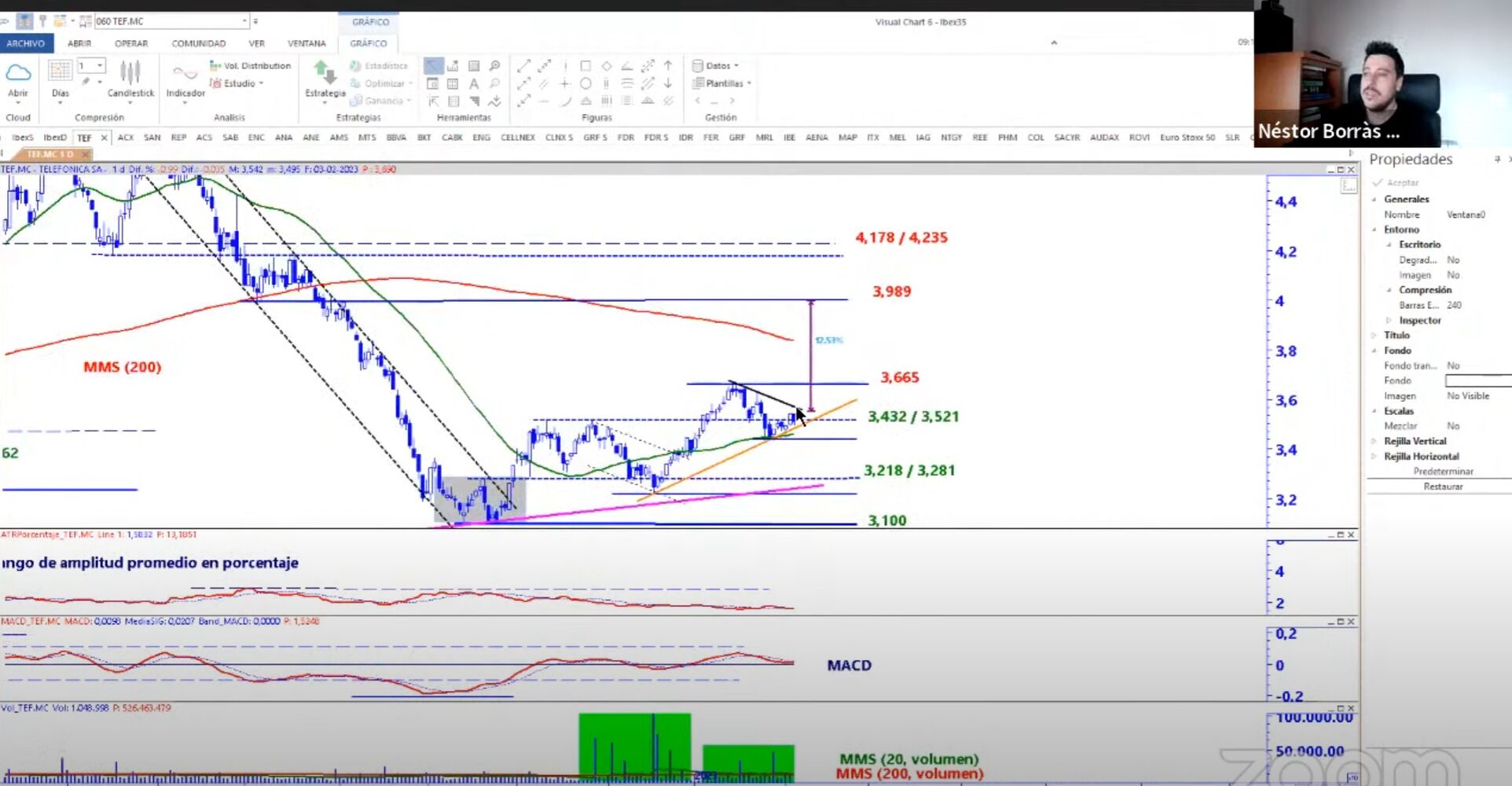The width and height of the screenshot is (1512, 786).
Task: Open the Datos dropdown
Action: pyautogui.click(x=716, y=66)
